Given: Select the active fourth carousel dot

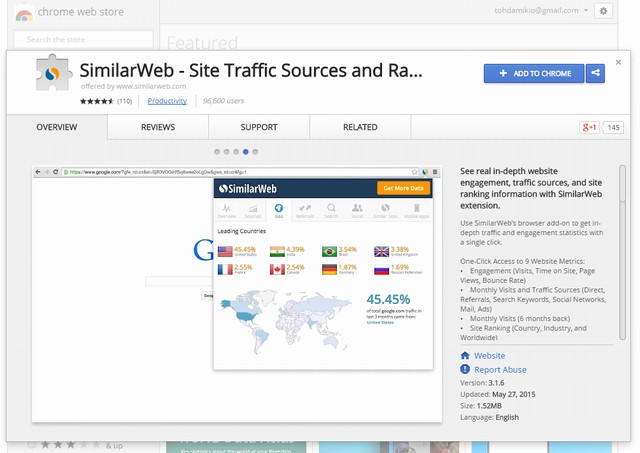Looking at the screenshot, I should (x=245, y=152).
